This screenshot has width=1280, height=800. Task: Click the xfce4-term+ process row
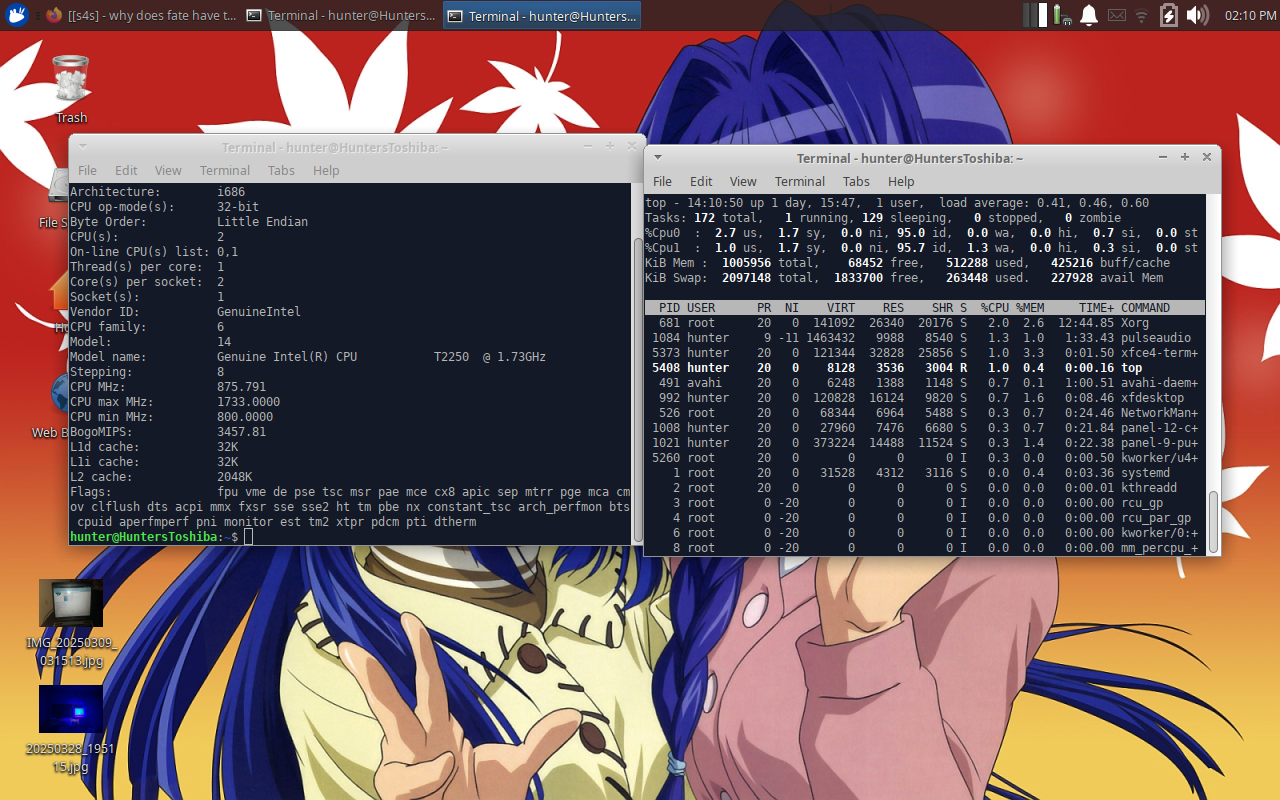[925, 353]
